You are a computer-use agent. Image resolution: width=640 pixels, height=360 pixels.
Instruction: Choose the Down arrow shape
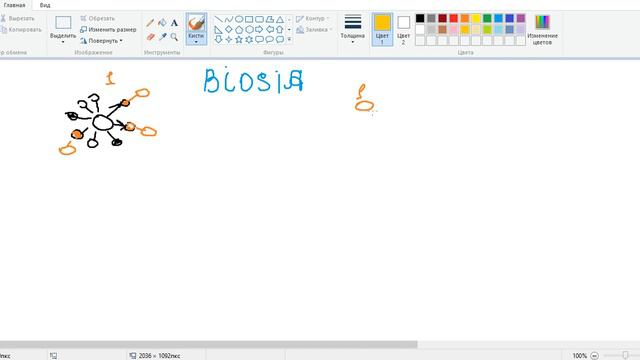pos(218,40)
